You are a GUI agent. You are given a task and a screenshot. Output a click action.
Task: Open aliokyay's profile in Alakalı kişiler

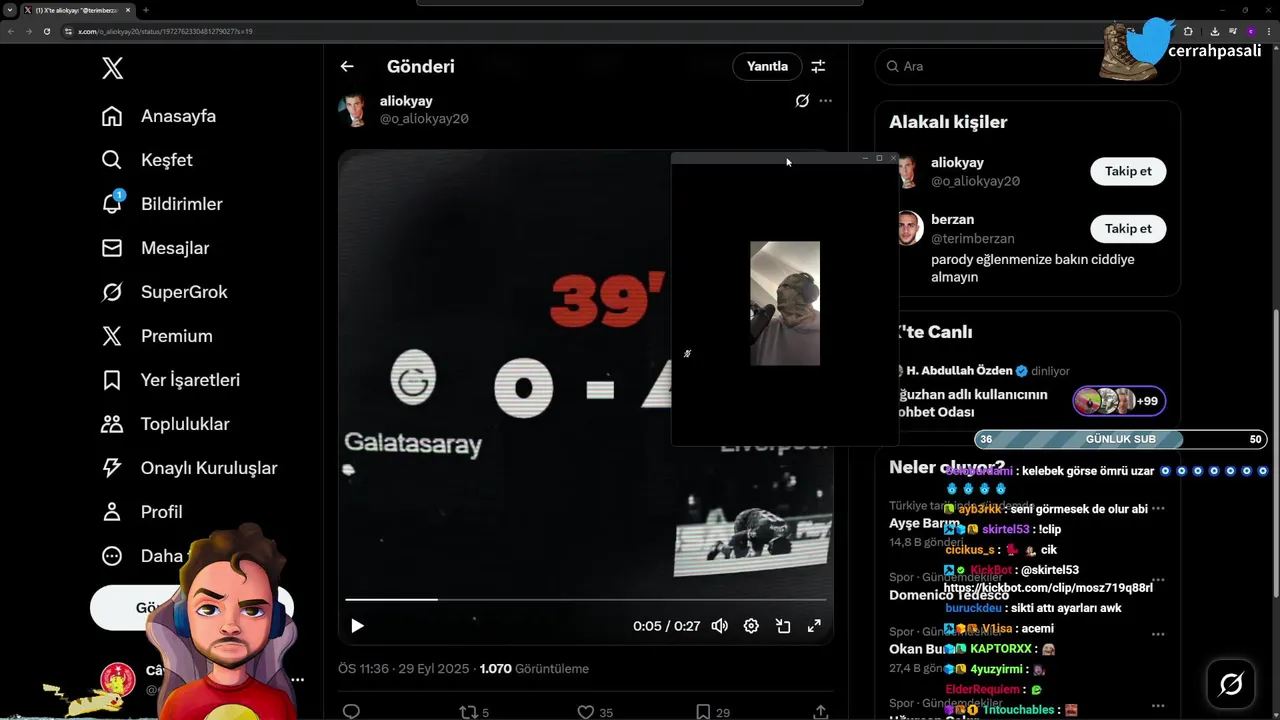tap(957, 163)
